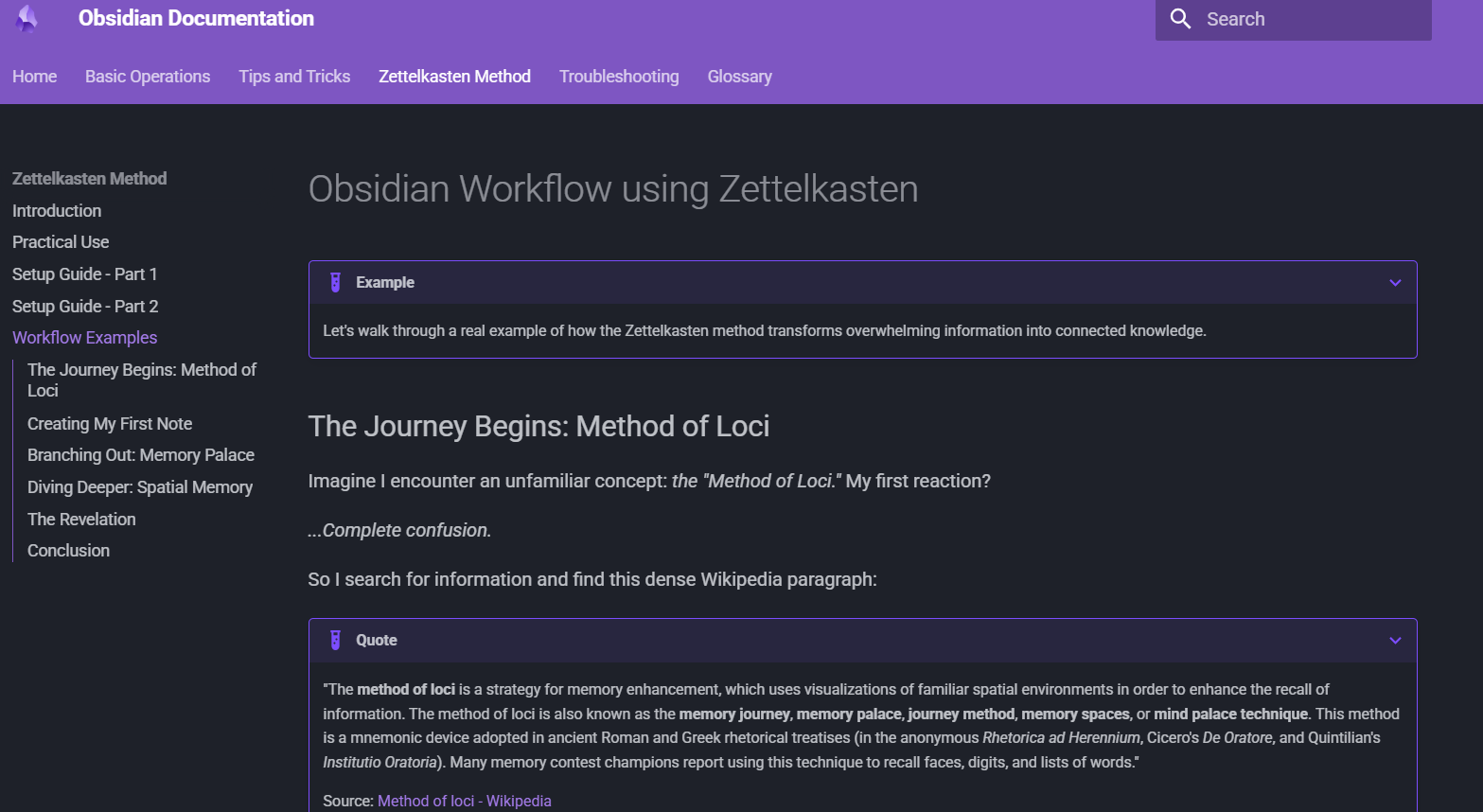Click the magnifying glass search icon
This screenshot has width=1483, height=812.
tap(1179, 18)
